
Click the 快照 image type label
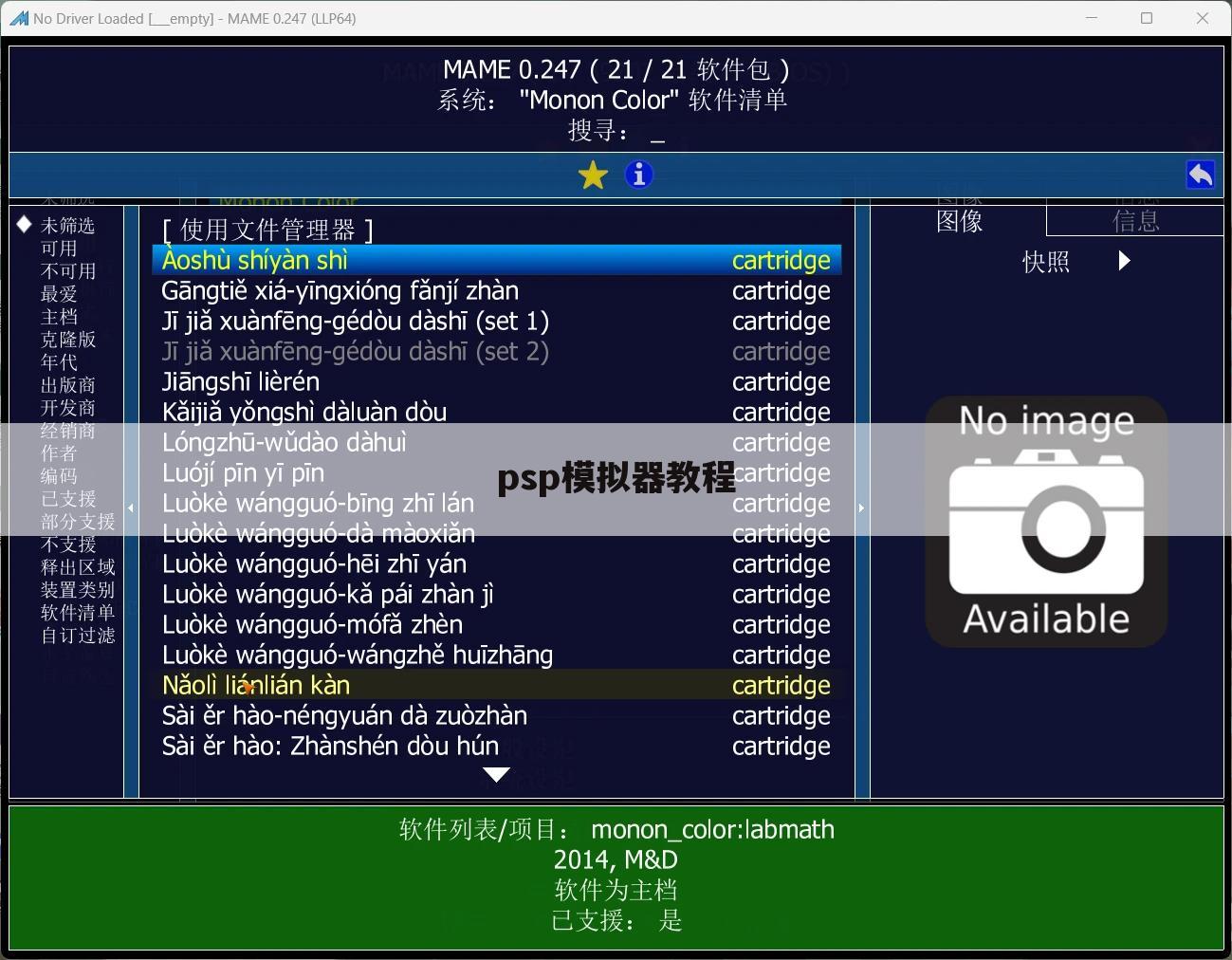(x=1046, y=261)
